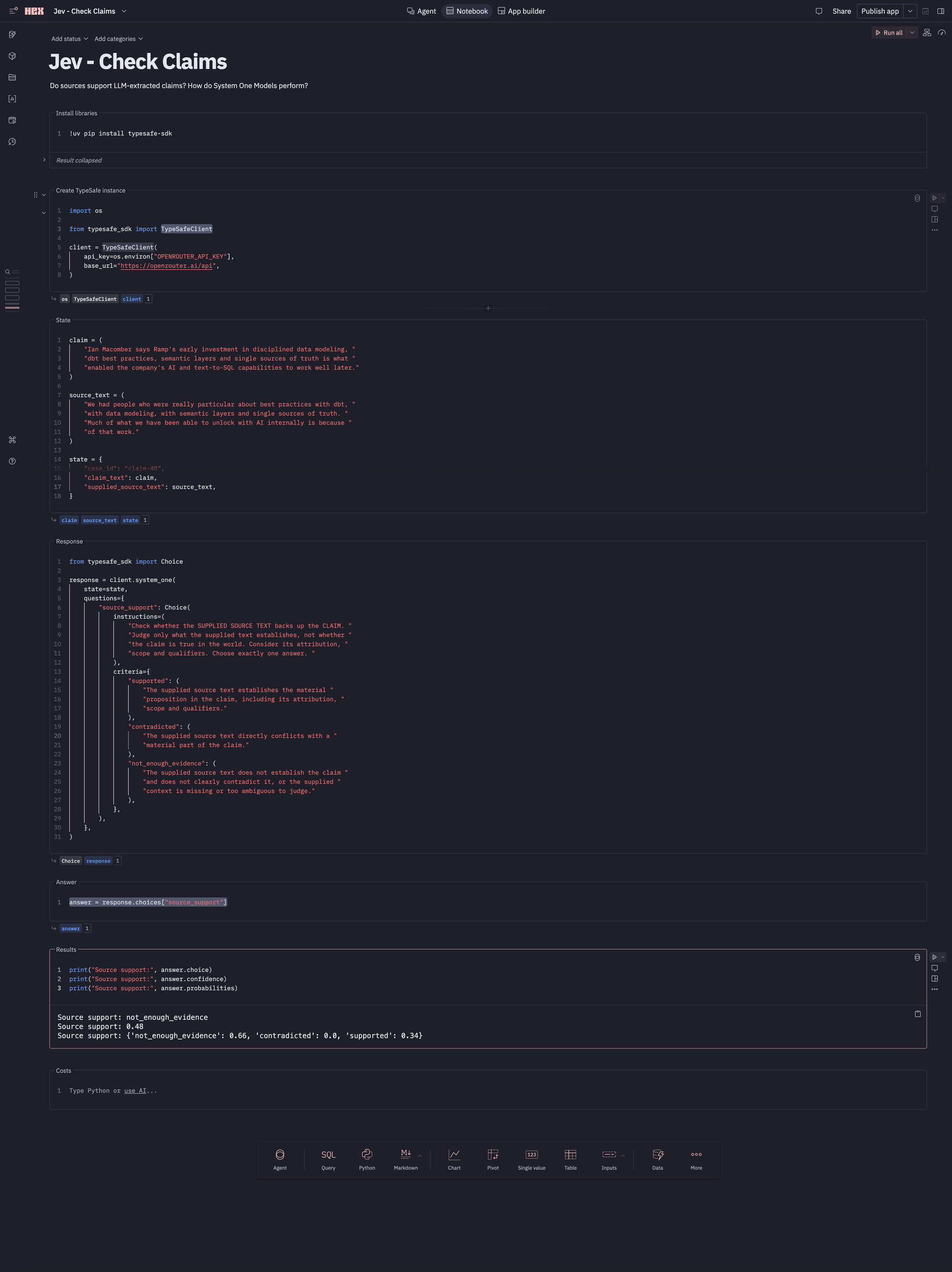Open the performance gauge icon
This screenshot has height=1272, width=952.
942,33
